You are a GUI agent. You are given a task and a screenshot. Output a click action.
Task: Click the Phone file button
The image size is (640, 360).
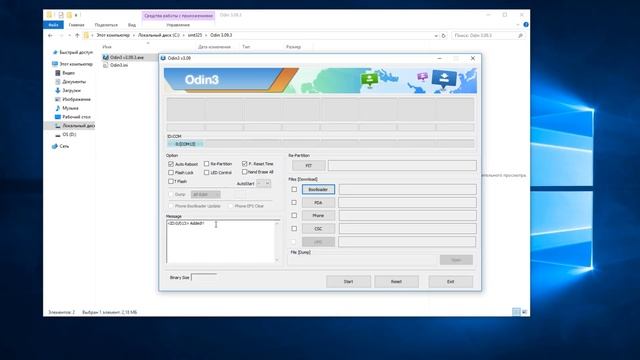point(318,216)
